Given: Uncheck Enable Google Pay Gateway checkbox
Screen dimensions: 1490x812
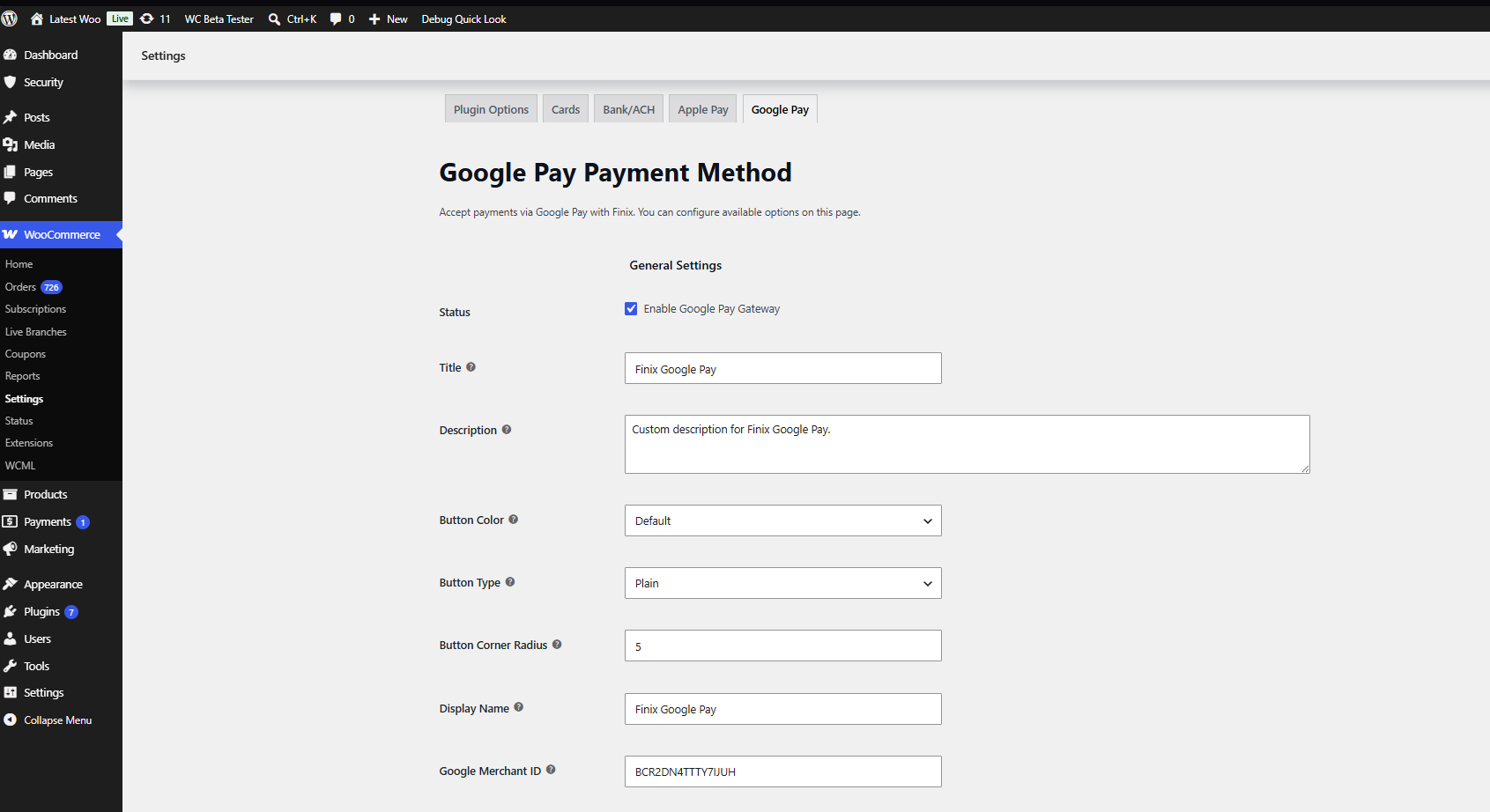Looking at the screenshot, I should tap(631, 308).
